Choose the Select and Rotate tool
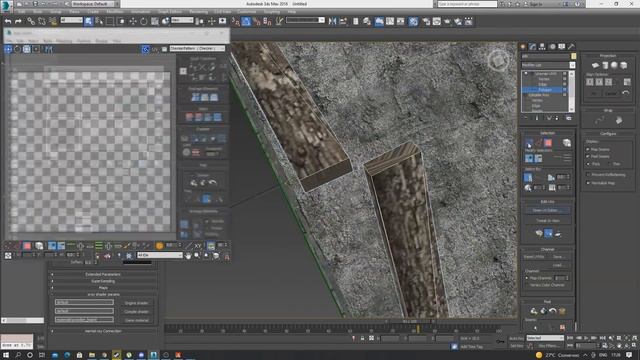640x360 pixels. [144, 21]
